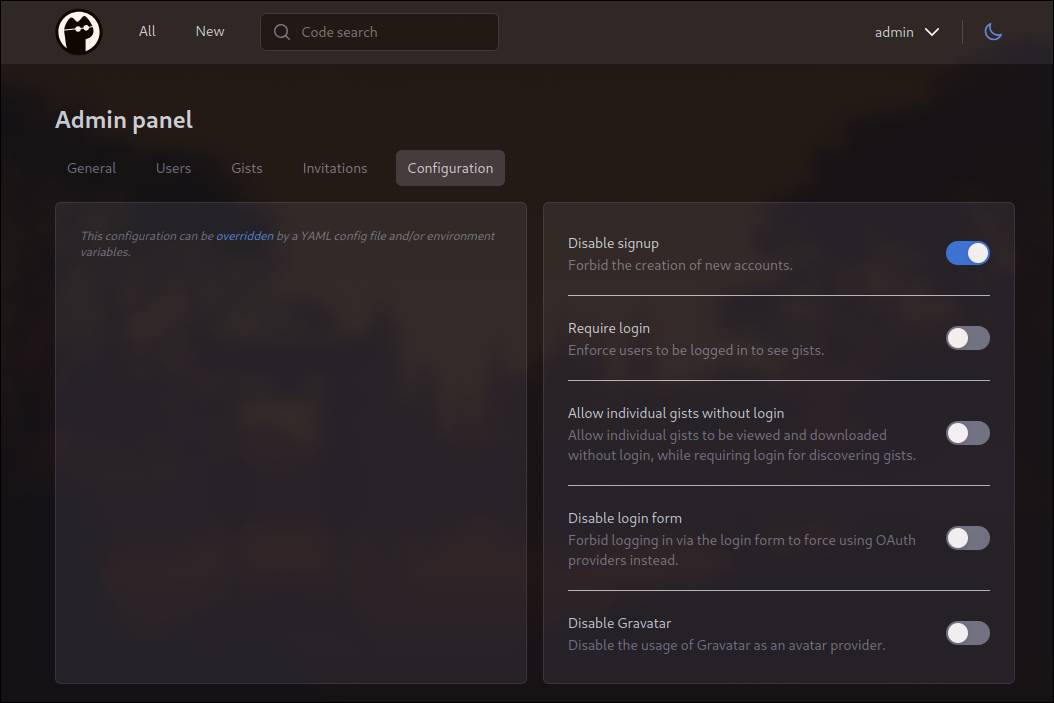
Task: Enable the Disable login form switch
Action: [x=967, y=538]
